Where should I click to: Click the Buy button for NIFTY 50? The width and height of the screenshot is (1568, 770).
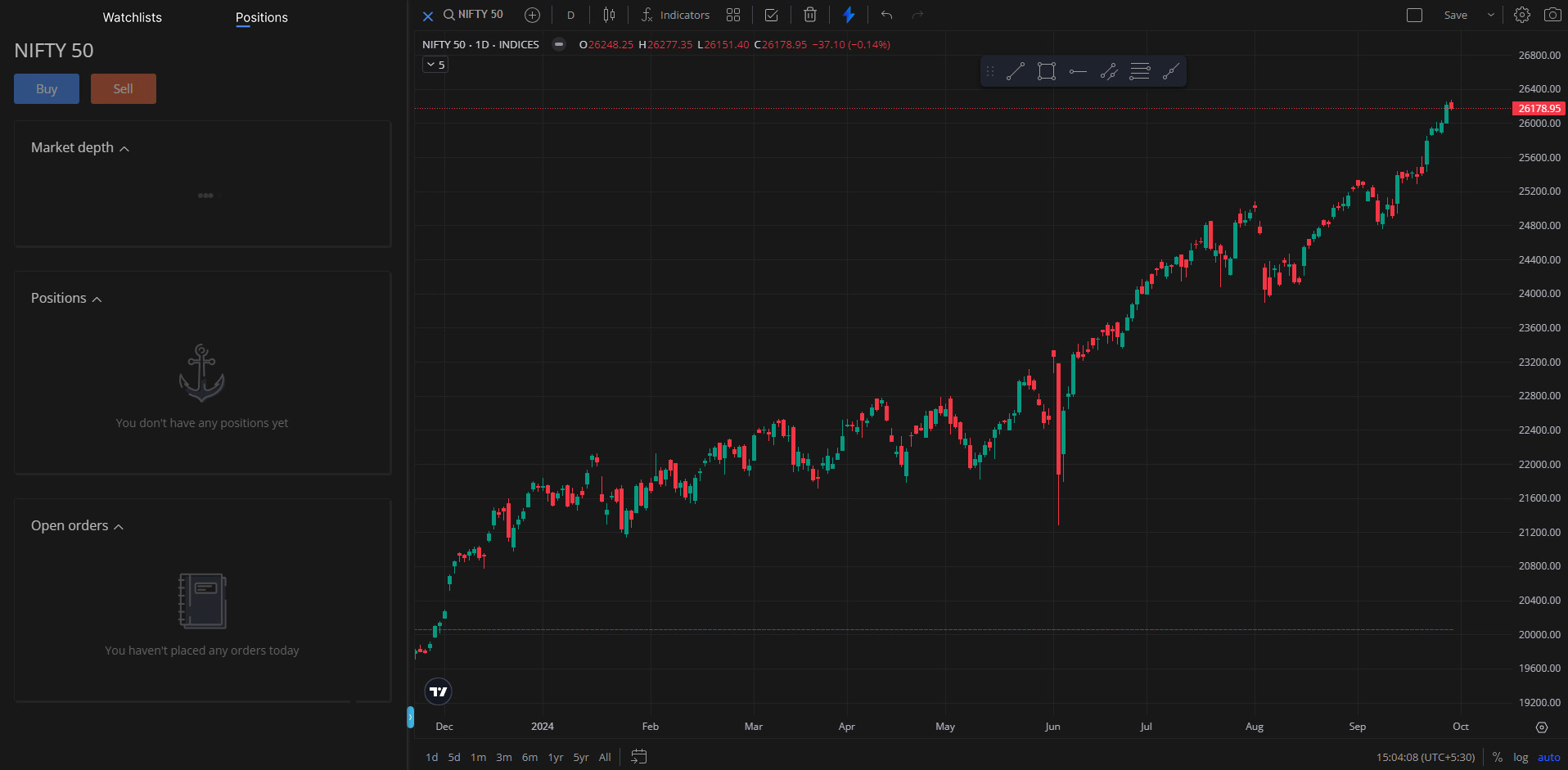pos(46,88)
